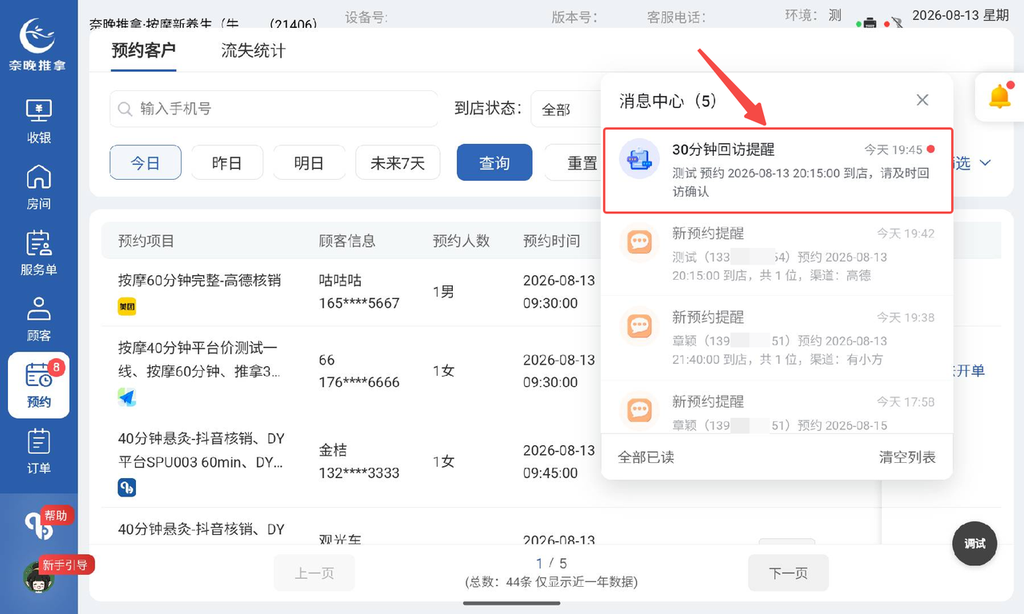Click the 美团 channel icon under 咕咕咕's booking
Screen dimensions: 1024x614
pyautogui.click(x=127, y=306)
